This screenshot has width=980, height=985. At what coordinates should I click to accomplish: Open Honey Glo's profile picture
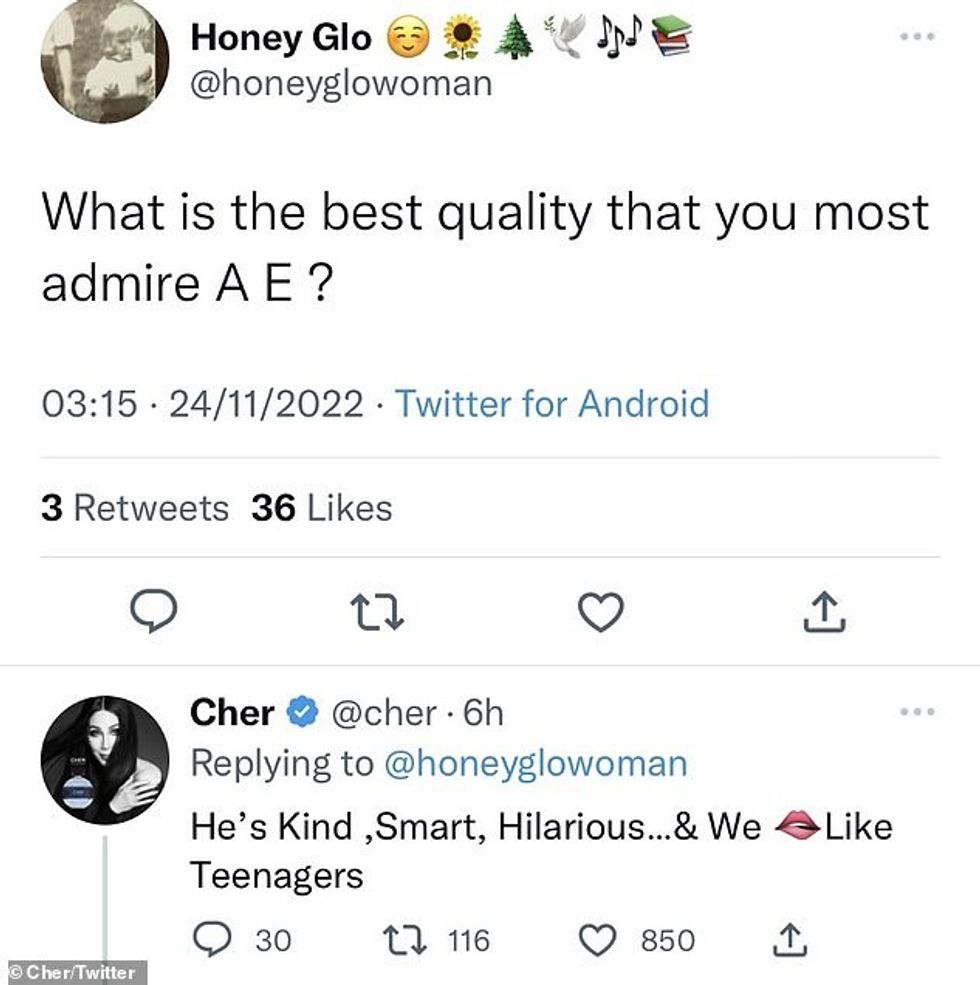pos(105,60)
